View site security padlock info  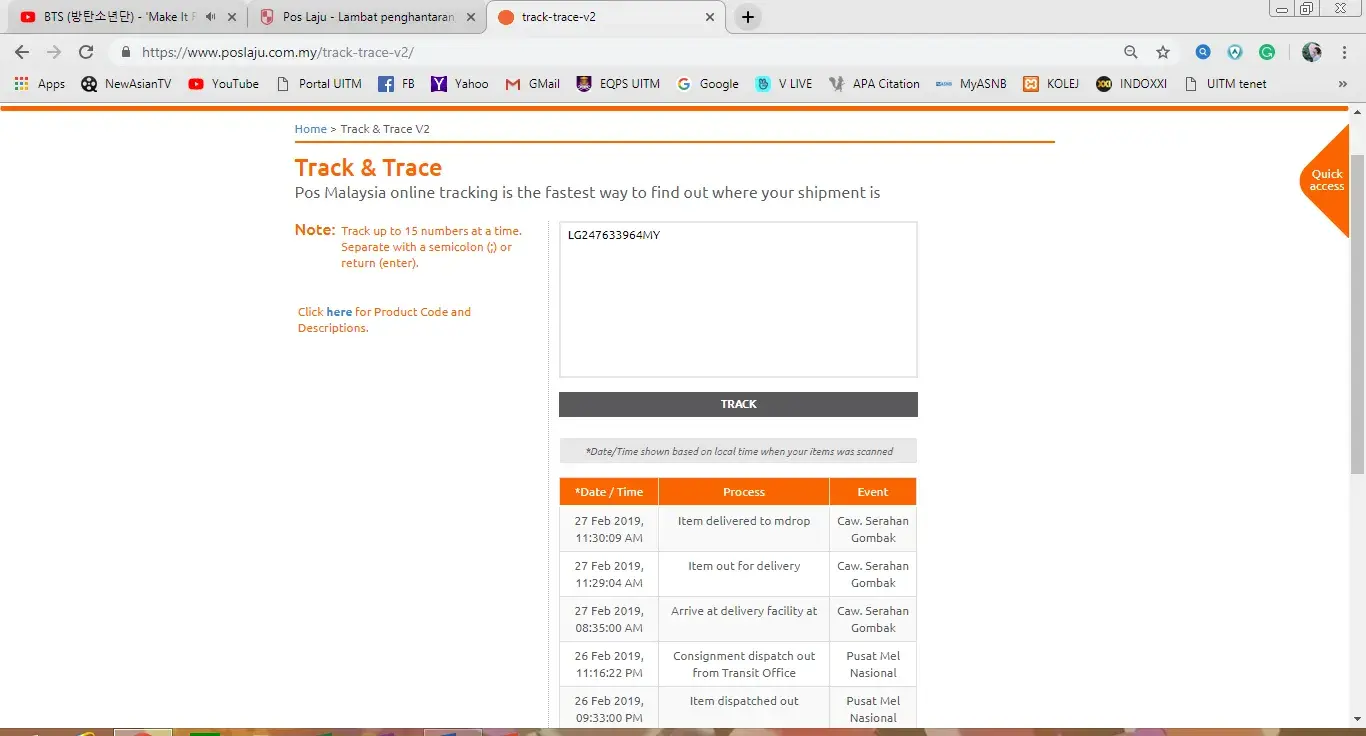click(125, 52)
